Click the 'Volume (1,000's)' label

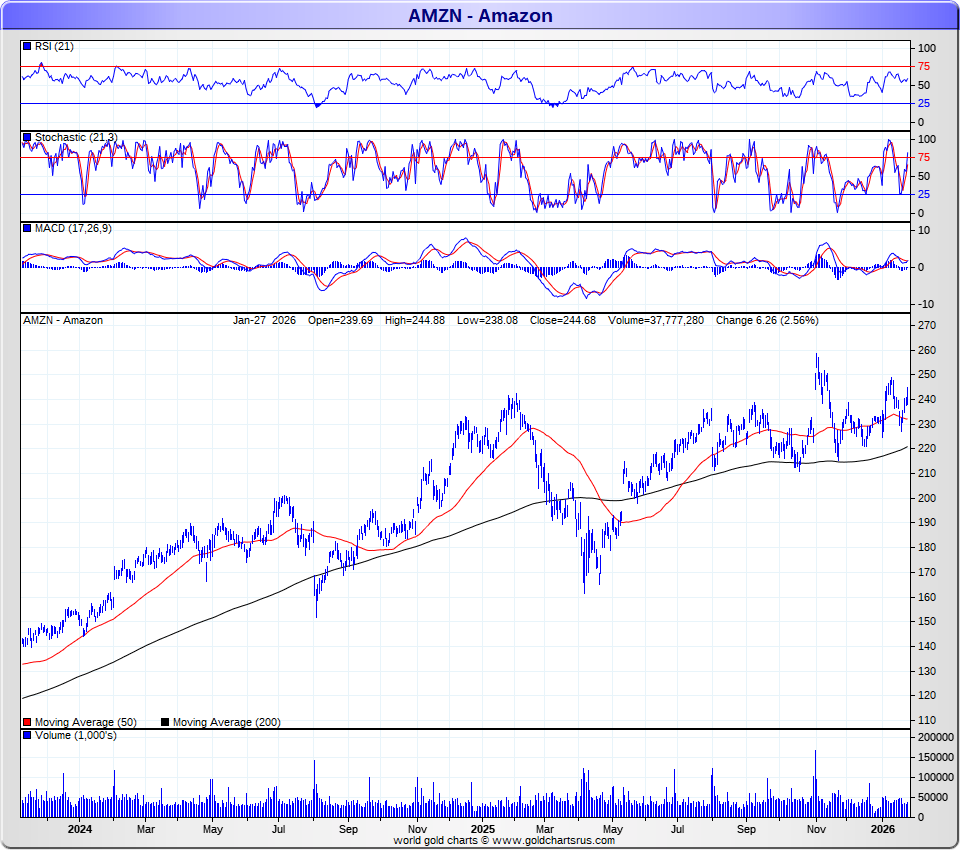tap(75, 735)
